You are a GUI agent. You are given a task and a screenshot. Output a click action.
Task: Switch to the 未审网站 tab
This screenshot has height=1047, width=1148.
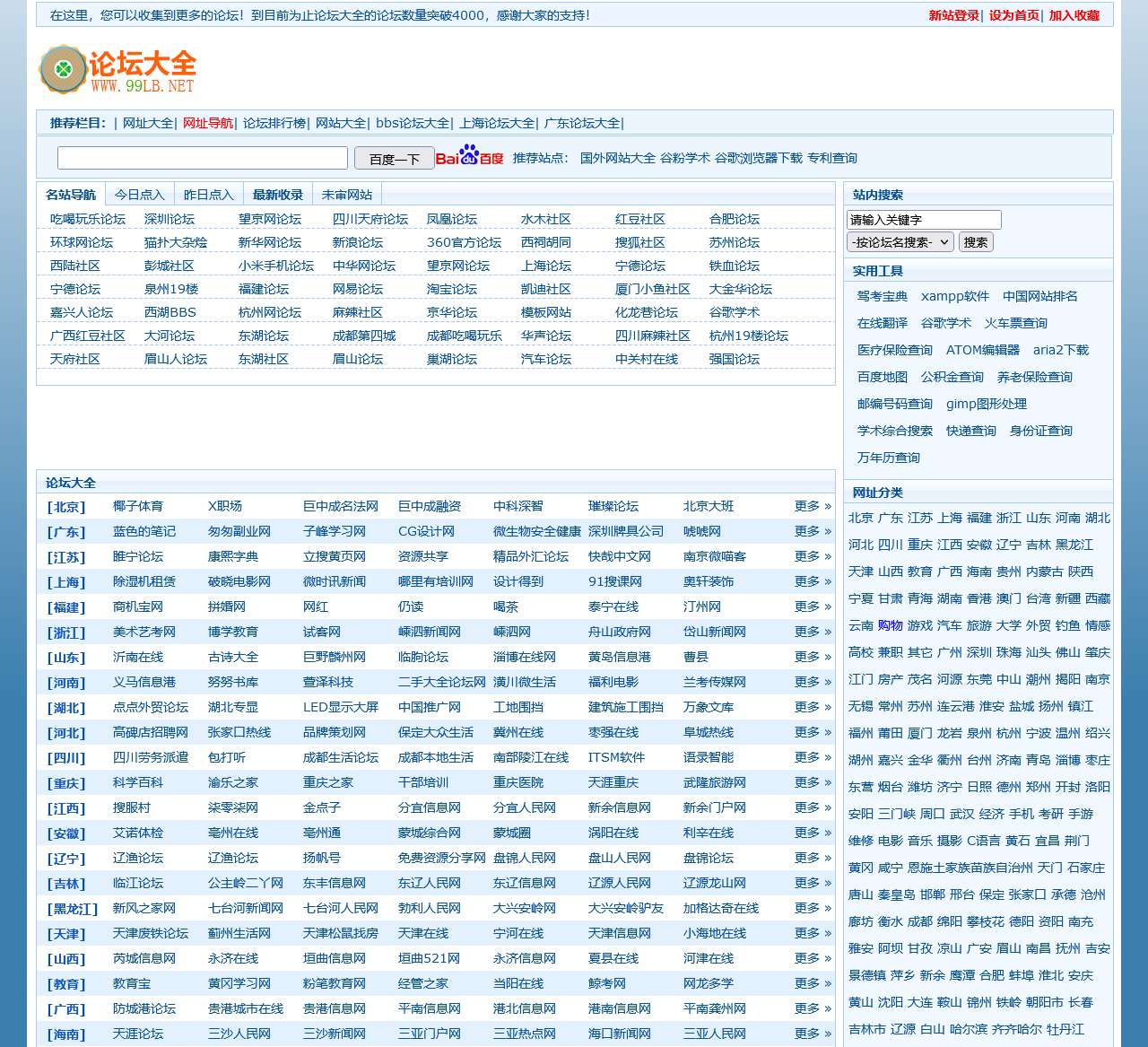click(346, 195)
